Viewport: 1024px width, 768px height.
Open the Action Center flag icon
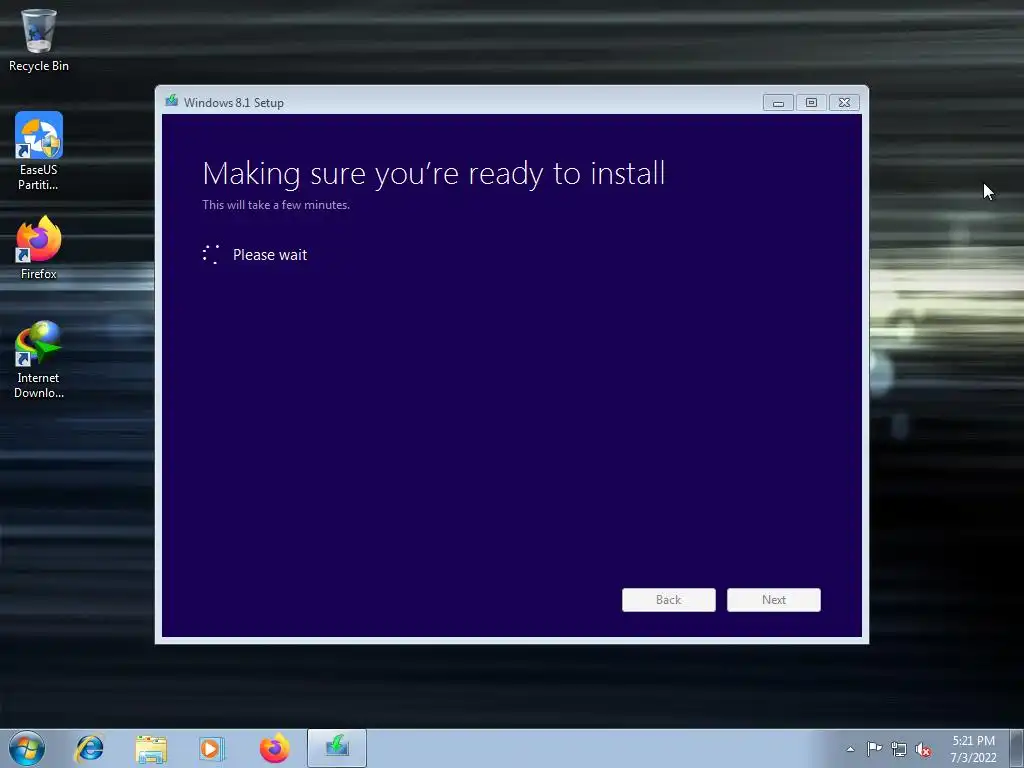click(x=874, y=749)
